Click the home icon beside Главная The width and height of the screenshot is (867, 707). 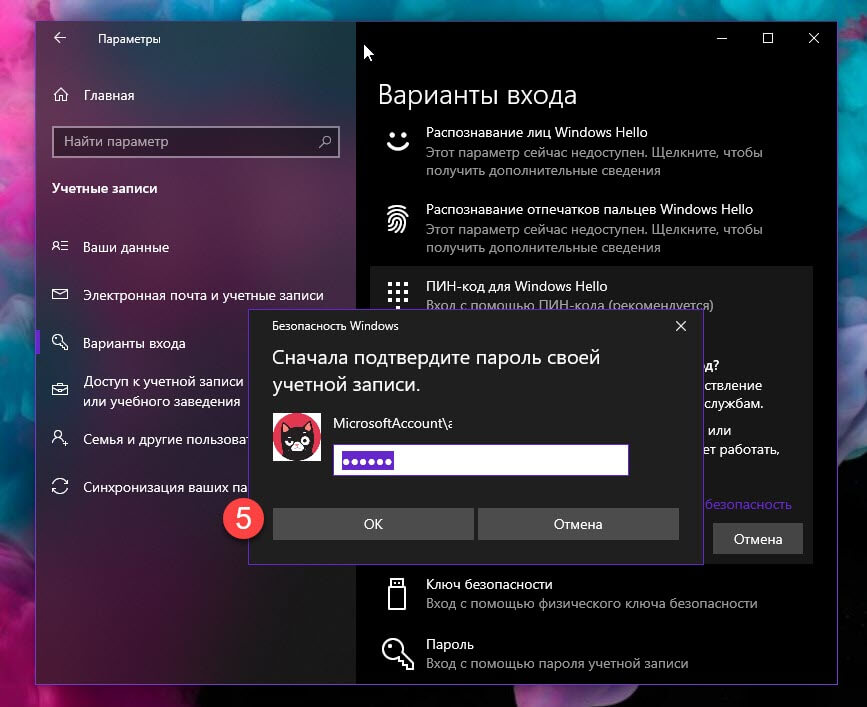tap(61, 95)
